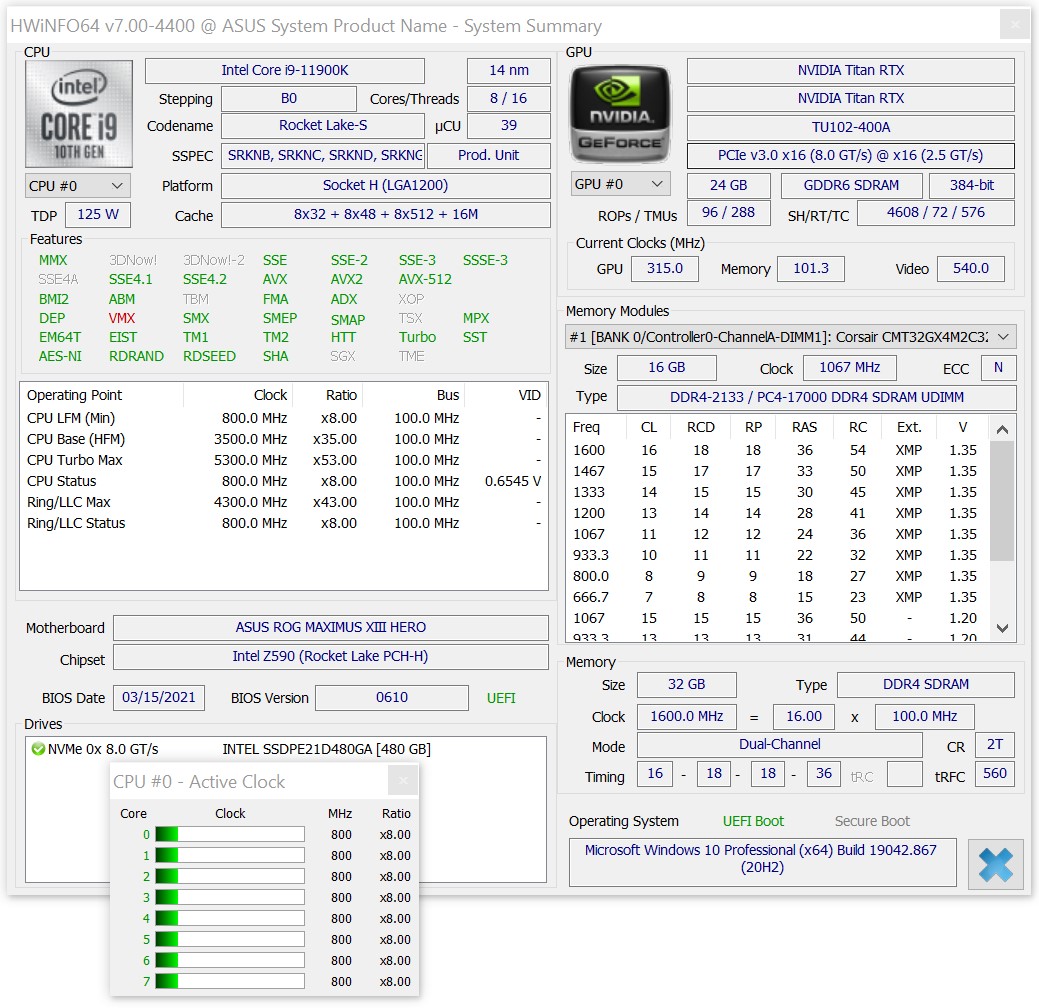Open the GPU #0 selector dropdown

(620, 184)
